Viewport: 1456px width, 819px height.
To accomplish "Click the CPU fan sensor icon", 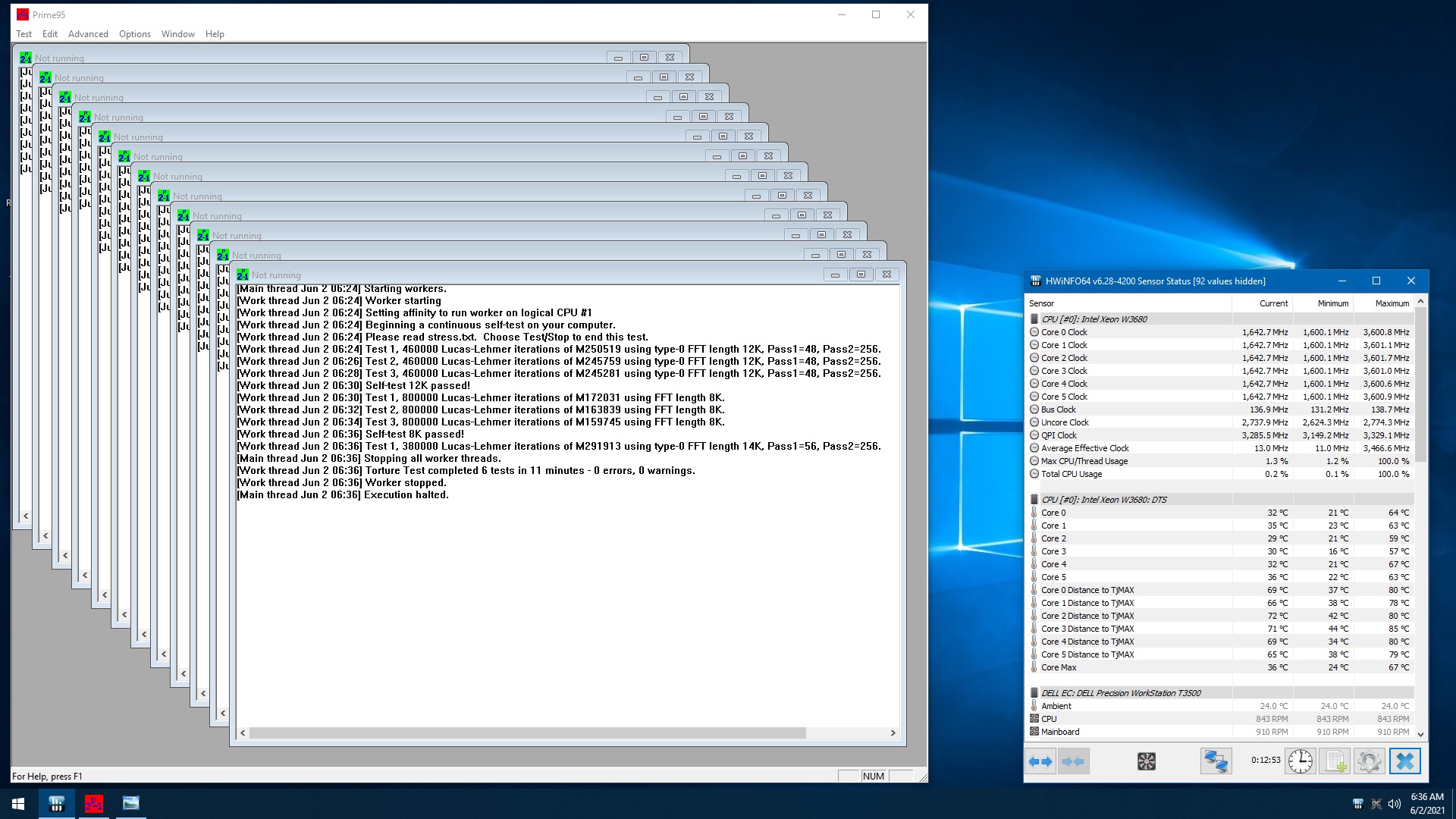I will pos(1034,719).
